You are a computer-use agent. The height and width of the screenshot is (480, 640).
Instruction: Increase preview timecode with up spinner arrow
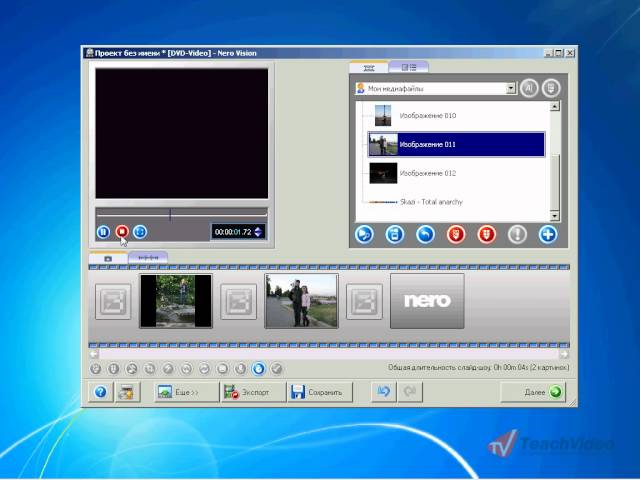coord(258,229)
